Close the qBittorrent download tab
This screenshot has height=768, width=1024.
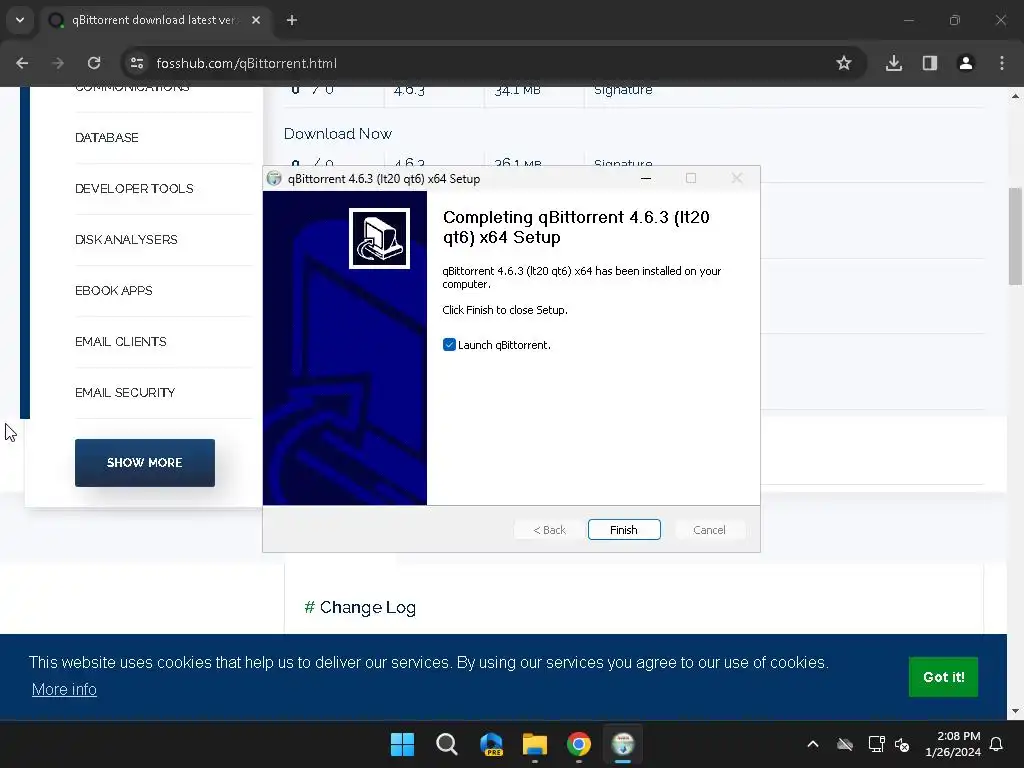(256, 20)
